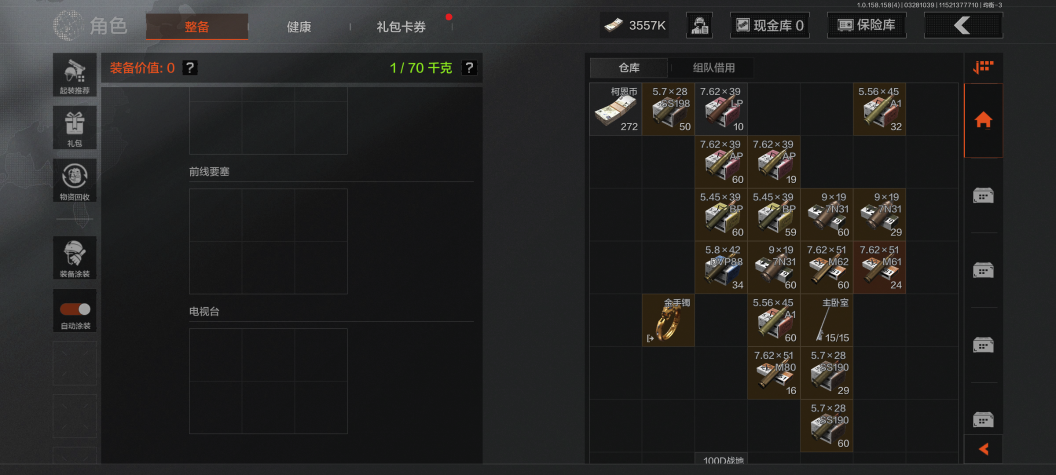Toggle the 自动涂装 auto skin switch
The height and width of the screenshot is (475, 1056).
click(x=75, y=310)
